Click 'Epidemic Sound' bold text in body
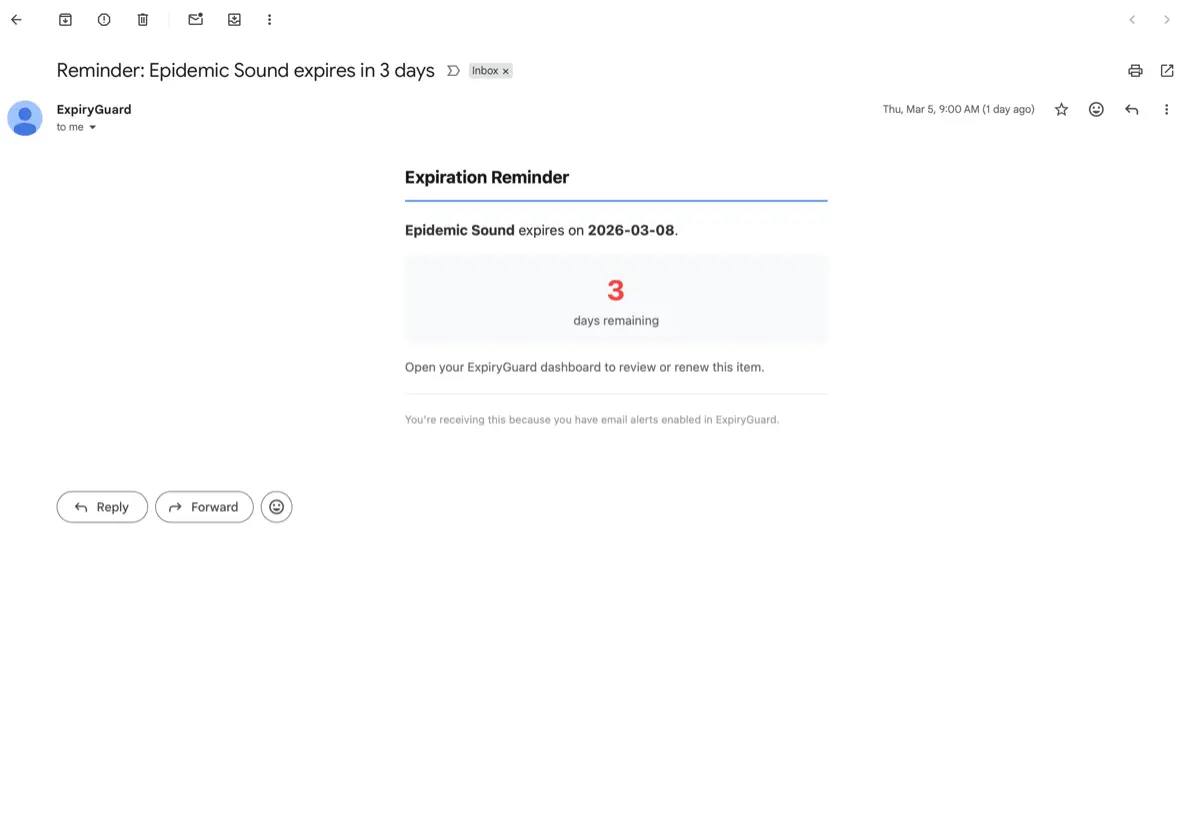The height and width of the screenshot is (823, 1200). point(460,230)
